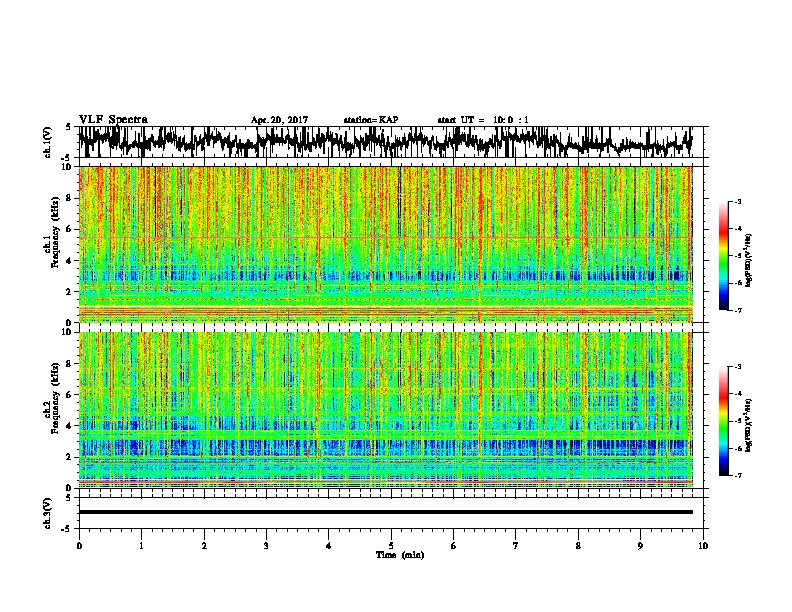Click the "7" tick on the time axis
The height and width of the screenshot is (612, 792).
(516, 546)
